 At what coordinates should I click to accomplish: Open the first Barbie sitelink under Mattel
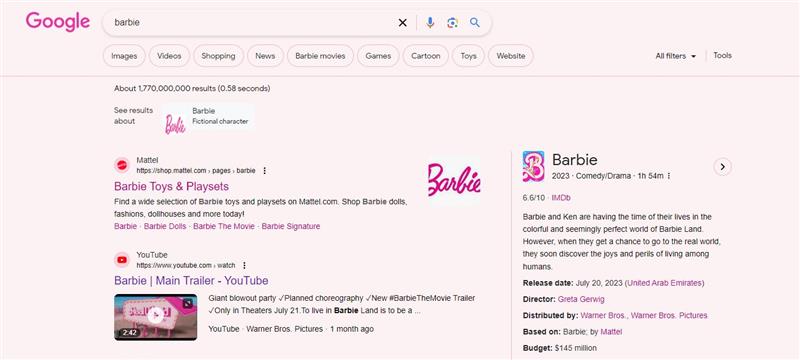pos(126,226)
